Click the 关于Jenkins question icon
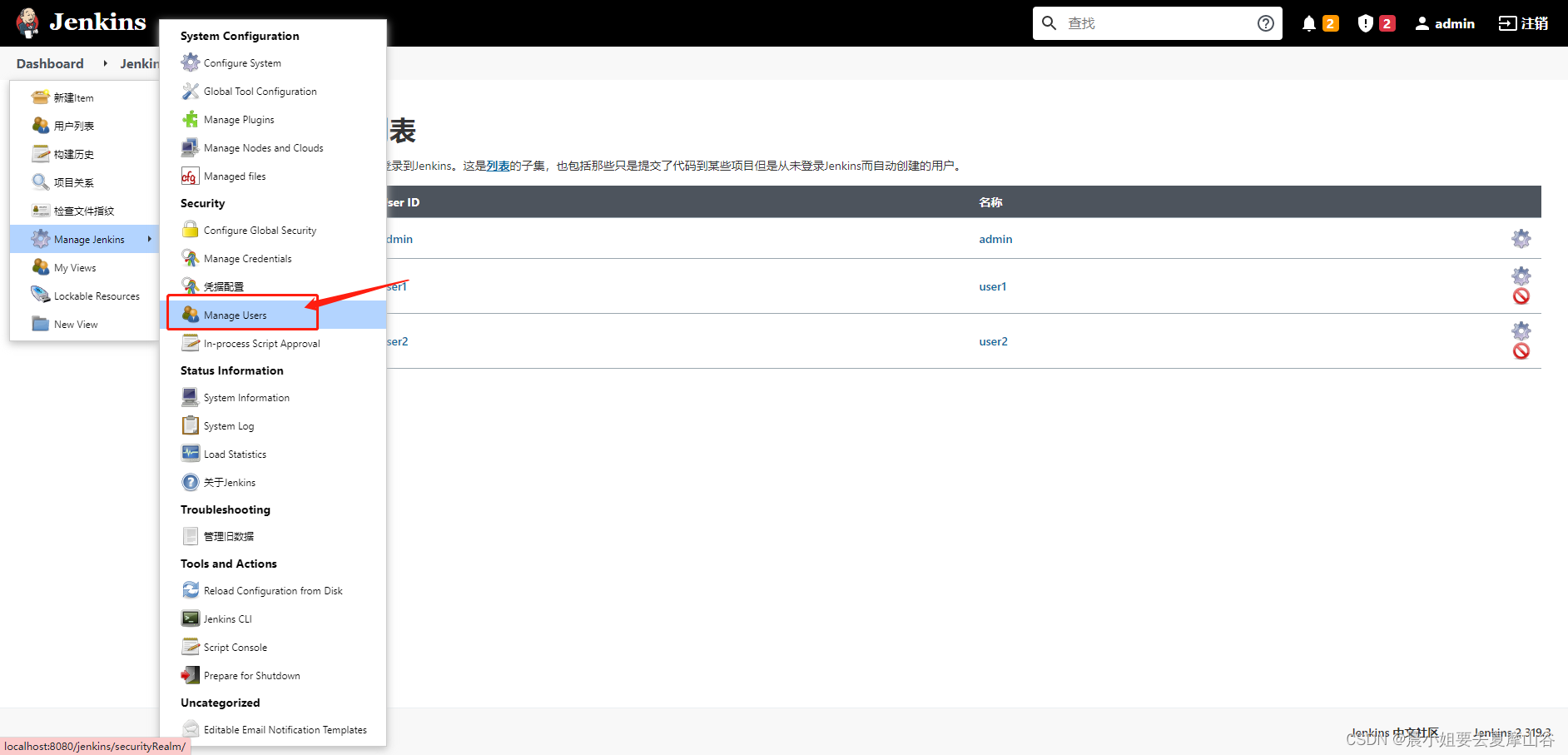Image resolution: width=1568 pixels, height=755 pixels. 191,482
